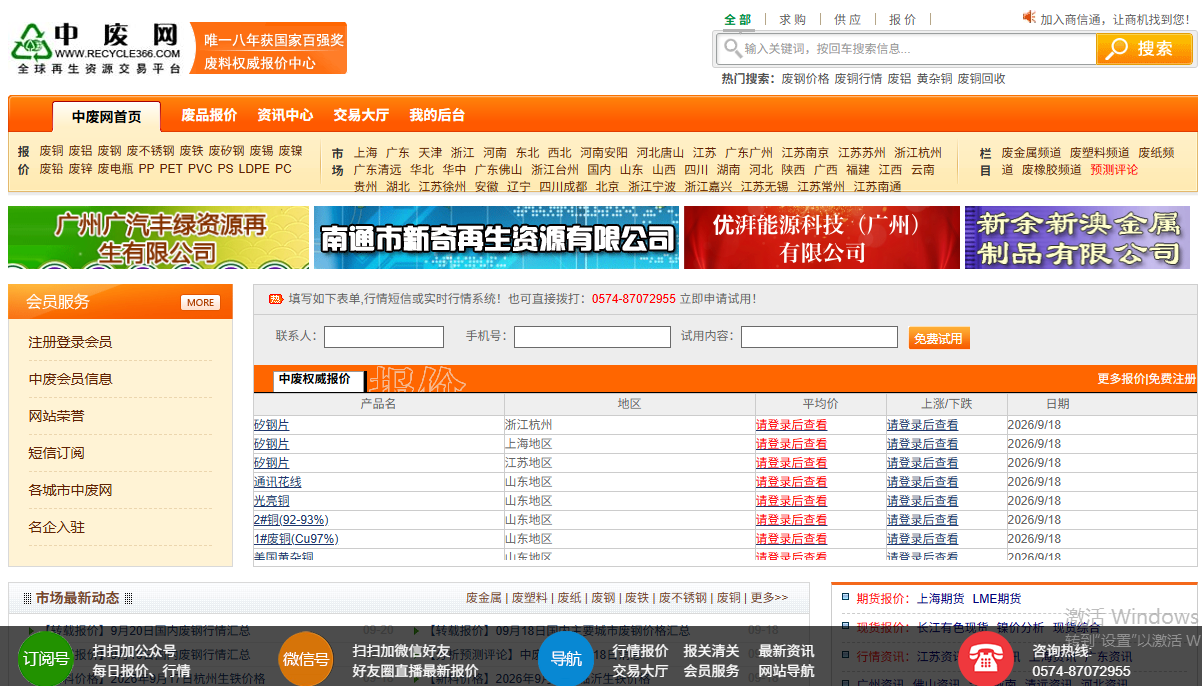Click the blue 导航 circle icon

pyautogui.click(x=566, y=659)
